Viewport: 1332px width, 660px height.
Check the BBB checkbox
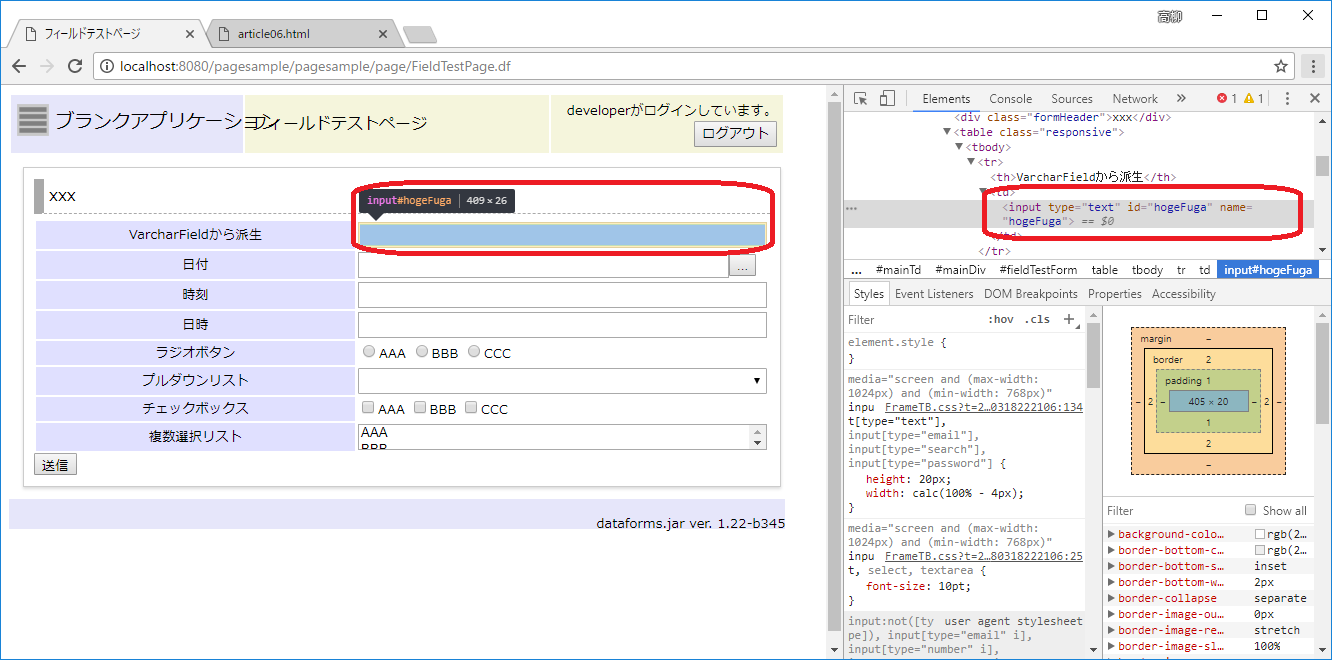coord(420,408)
